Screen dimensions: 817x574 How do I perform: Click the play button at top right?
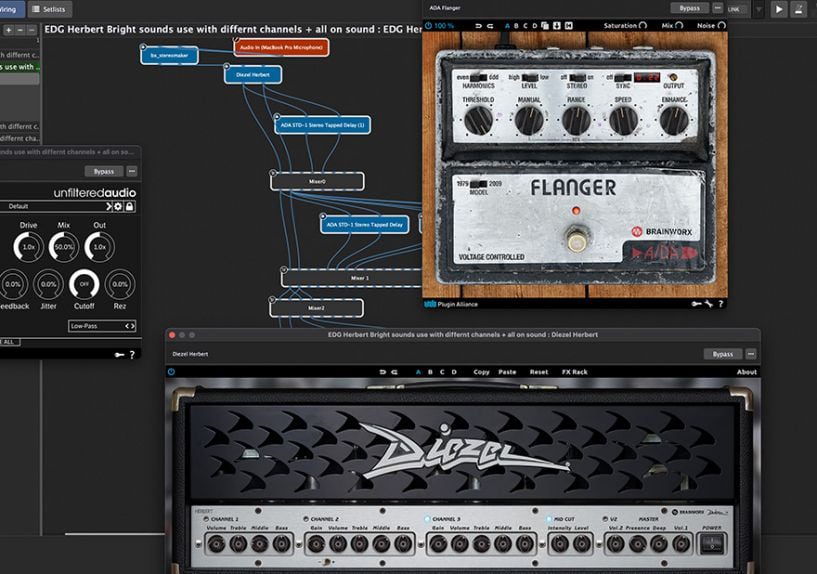pyautogui.click(x=779, y=9)
